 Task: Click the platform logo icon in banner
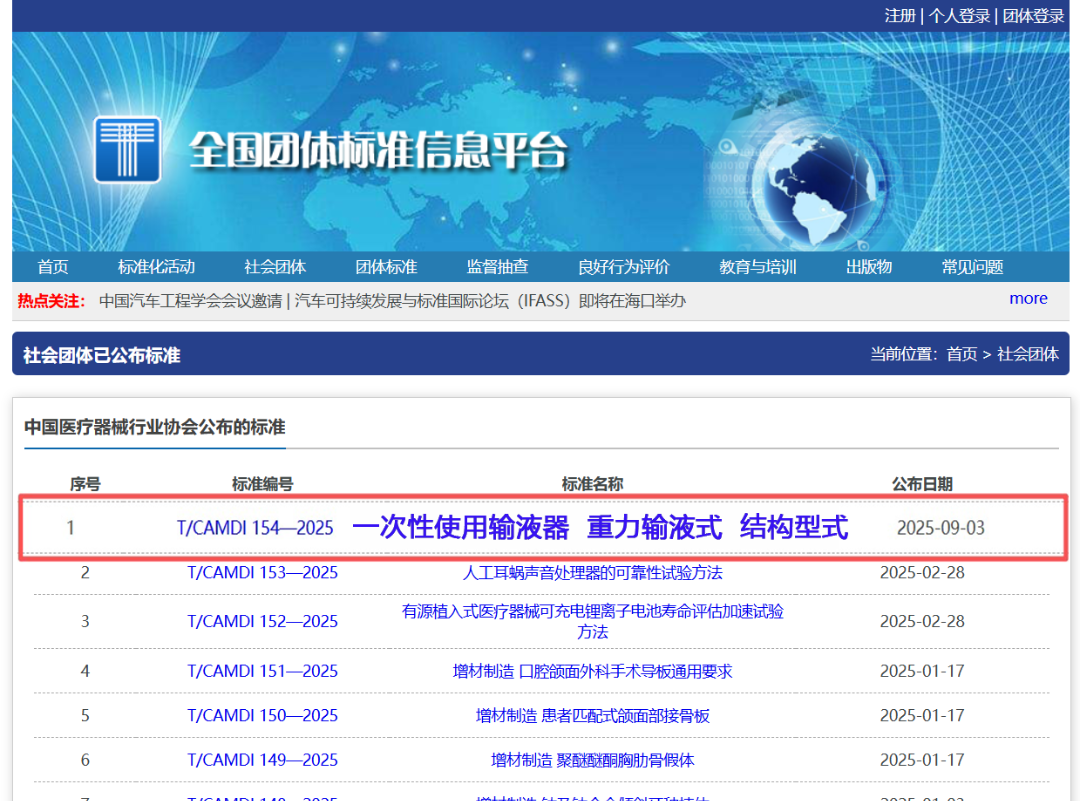(127, 149)
